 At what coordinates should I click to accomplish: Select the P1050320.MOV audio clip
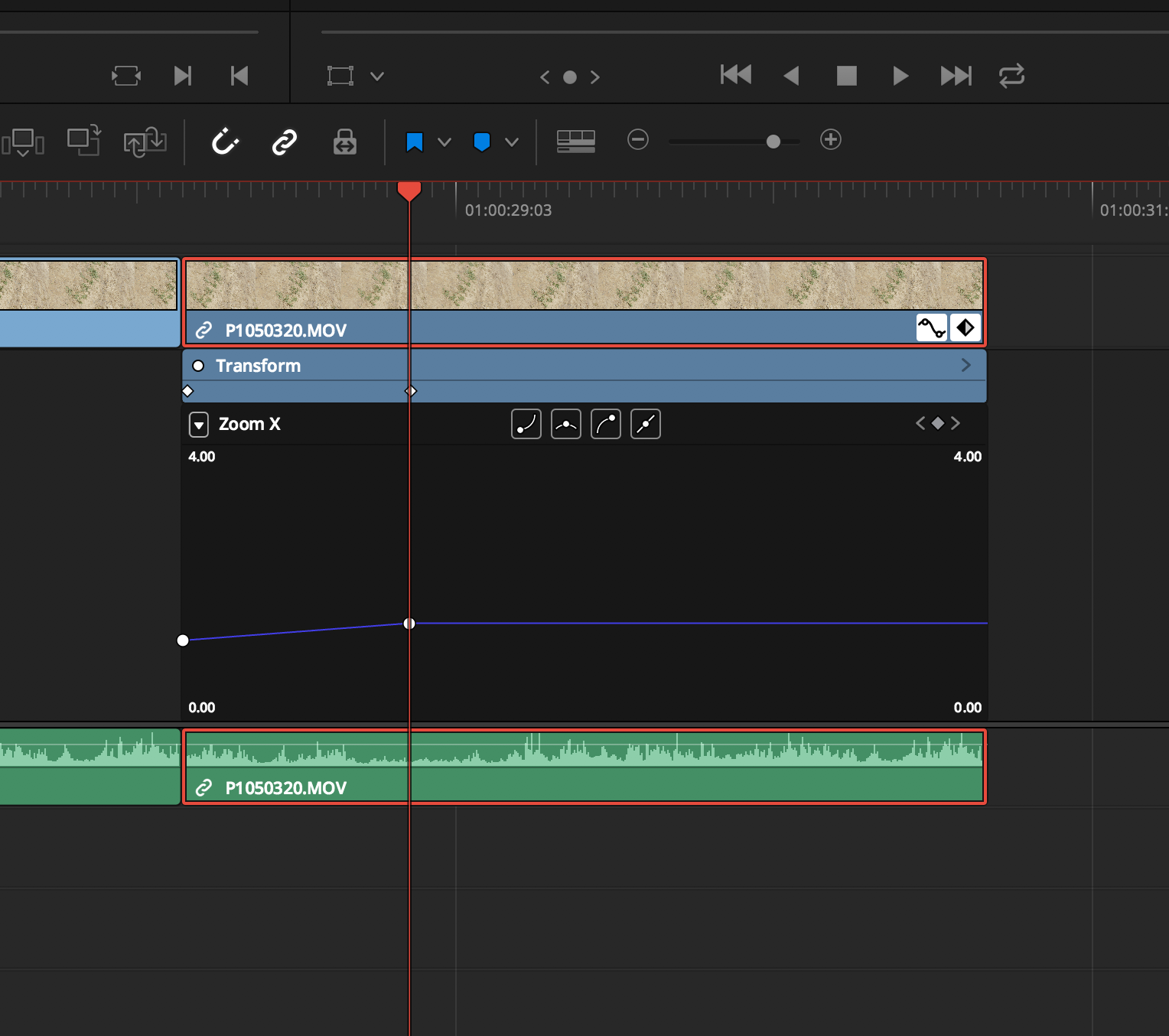(x=584, y=767)
